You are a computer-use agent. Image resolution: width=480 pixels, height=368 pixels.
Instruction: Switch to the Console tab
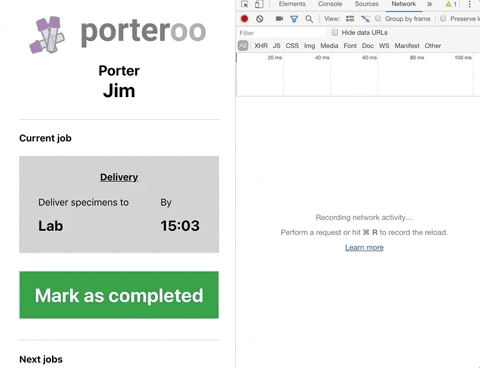(330, 4)
